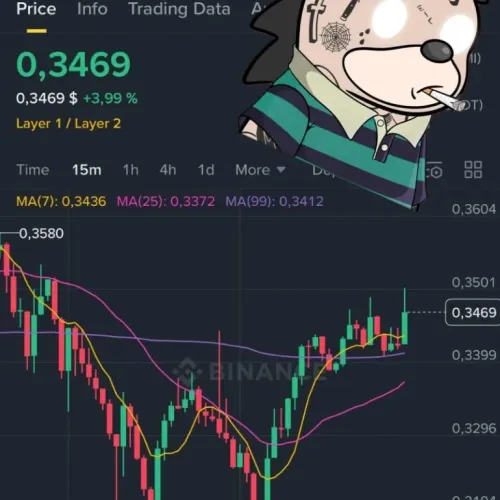This screenshot has width=500, height=500.
Task: Select the Time line chart option
Action: 33,170
